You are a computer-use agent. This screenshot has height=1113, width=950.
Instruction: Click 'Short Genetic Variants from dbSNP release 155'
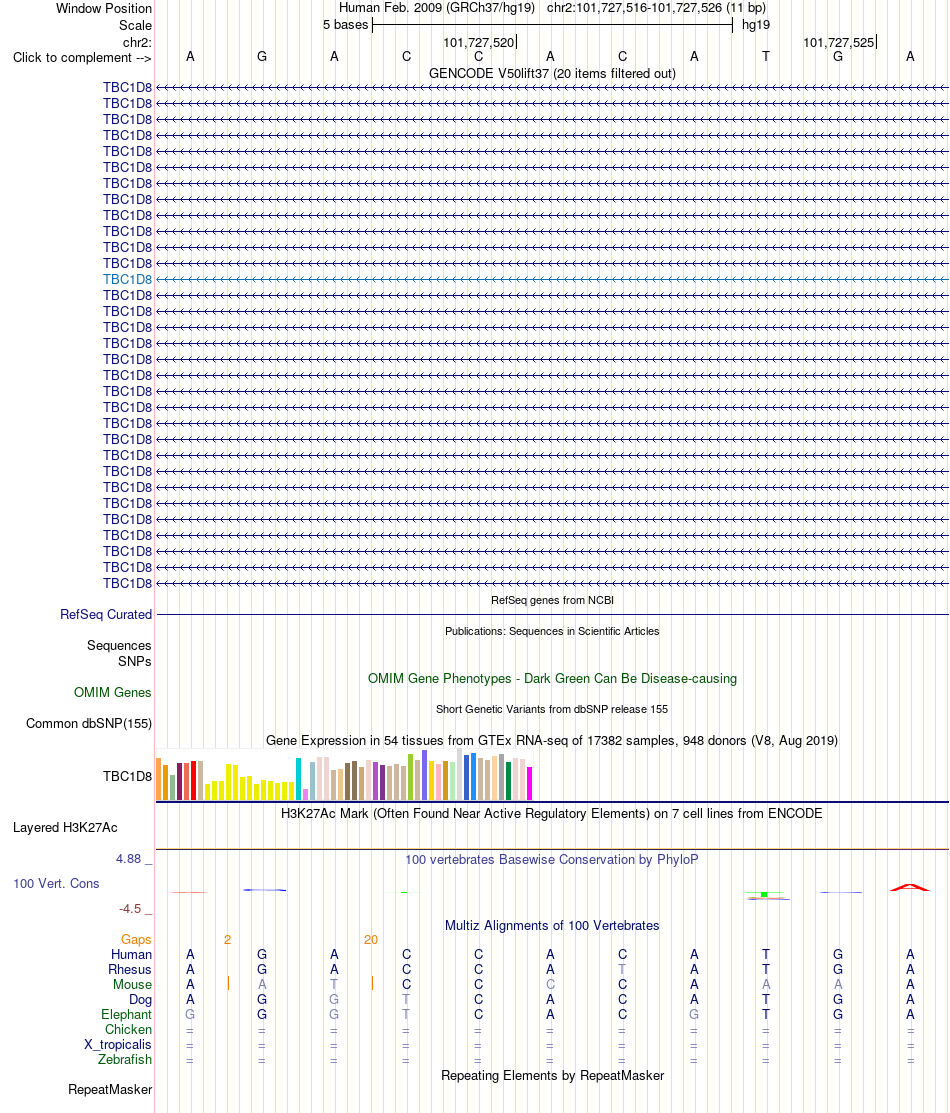click(x=552, y=709)
